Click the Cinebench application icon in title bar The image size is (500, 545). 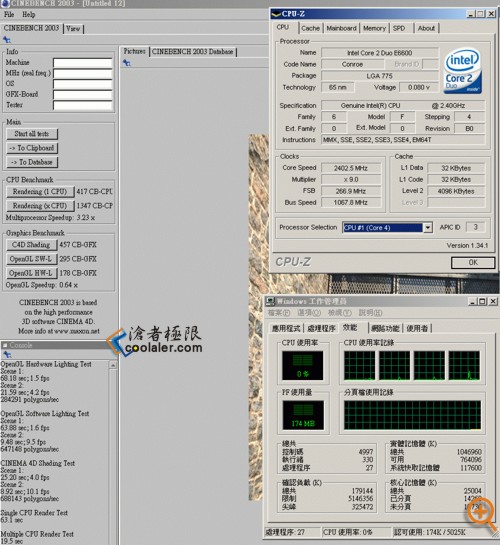click(x=5, y=3)
